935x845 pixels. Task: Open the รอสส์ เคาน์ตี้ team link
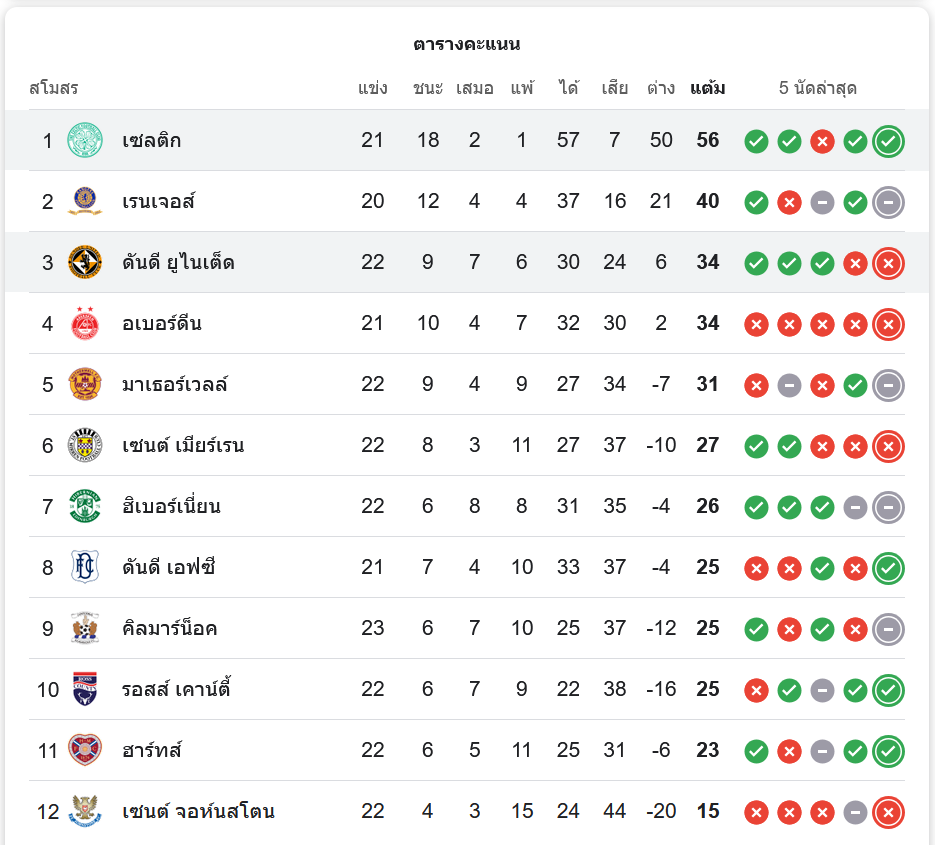176,689
